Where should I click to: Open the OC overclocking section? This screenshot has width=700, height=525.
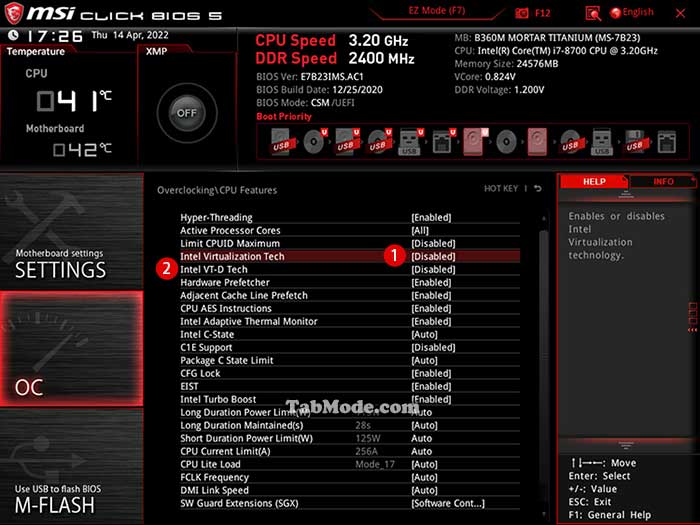pyautogui.click(x=72, y=349)
